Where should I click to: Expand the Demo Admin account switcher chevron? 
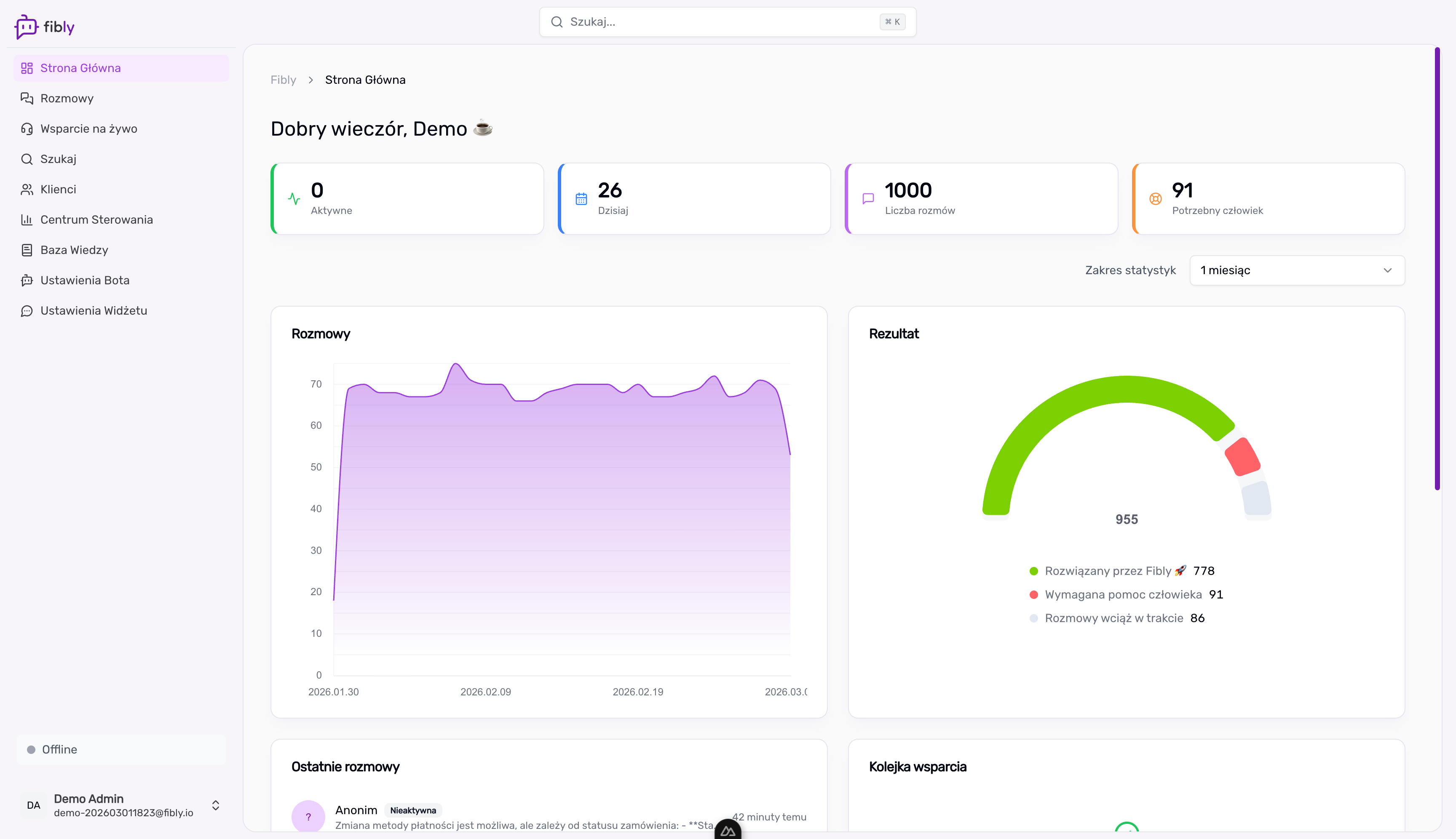pyautogui.click(x=216, y=805)
